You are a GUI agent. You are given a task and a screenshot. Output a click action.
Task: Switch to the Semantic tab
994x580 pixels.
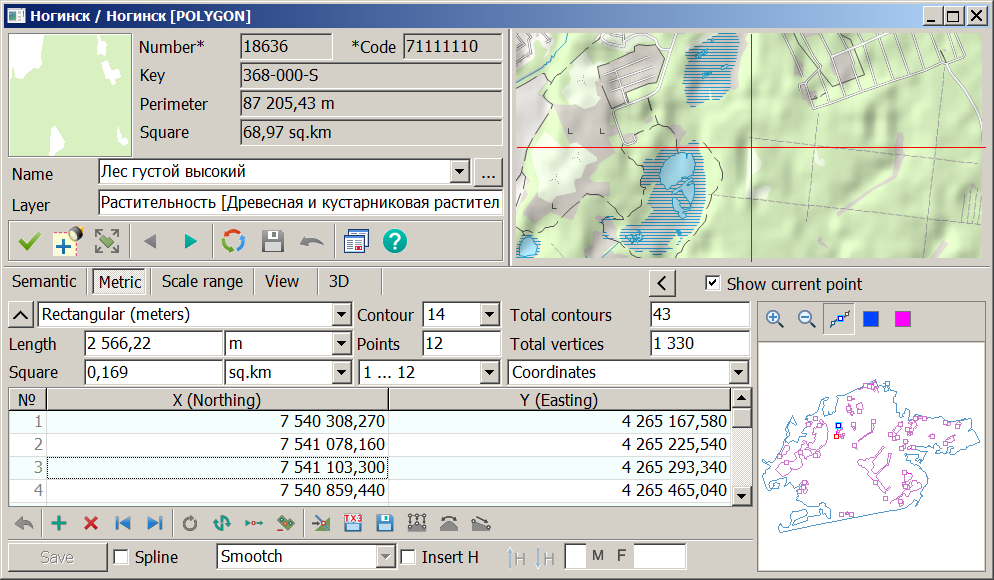pos(44,282)
